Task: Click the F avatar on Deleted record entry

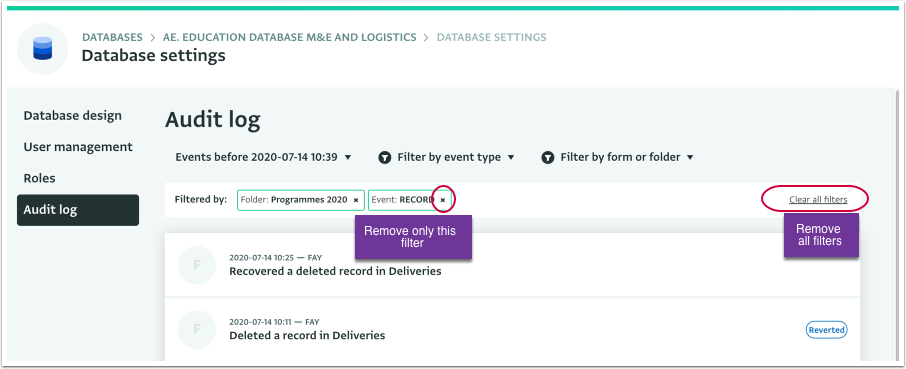Action: pos(196,329)
